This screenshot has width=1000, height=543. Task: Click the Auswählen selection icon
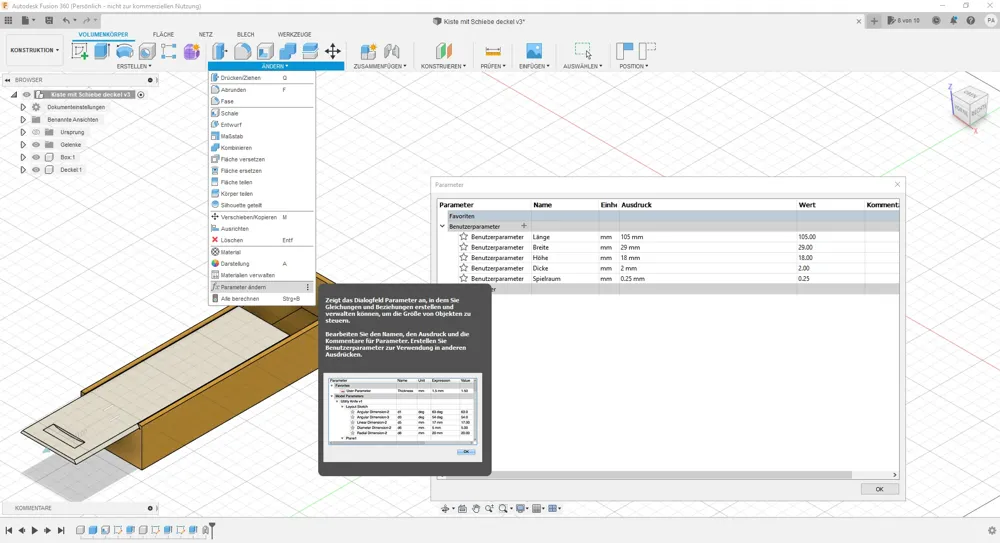point(583,51)
